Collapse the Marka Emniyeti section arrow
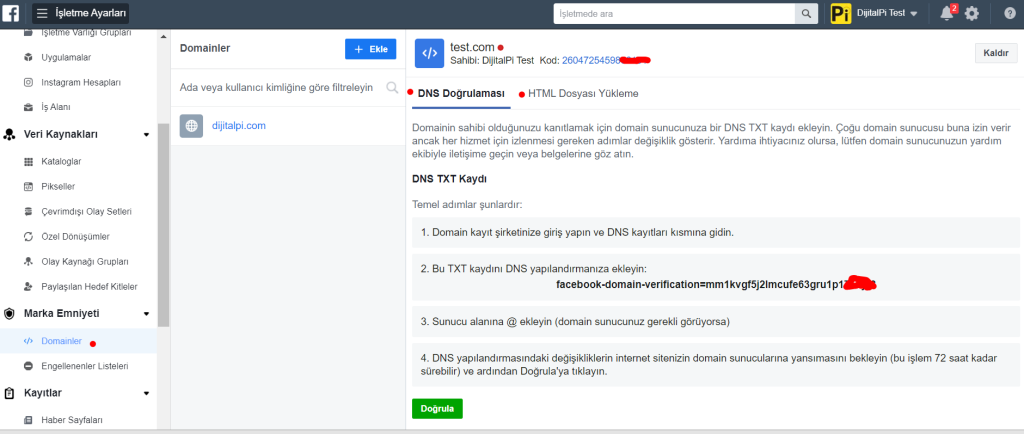The height and width of the screenshot is (434, 1024). 146,314
